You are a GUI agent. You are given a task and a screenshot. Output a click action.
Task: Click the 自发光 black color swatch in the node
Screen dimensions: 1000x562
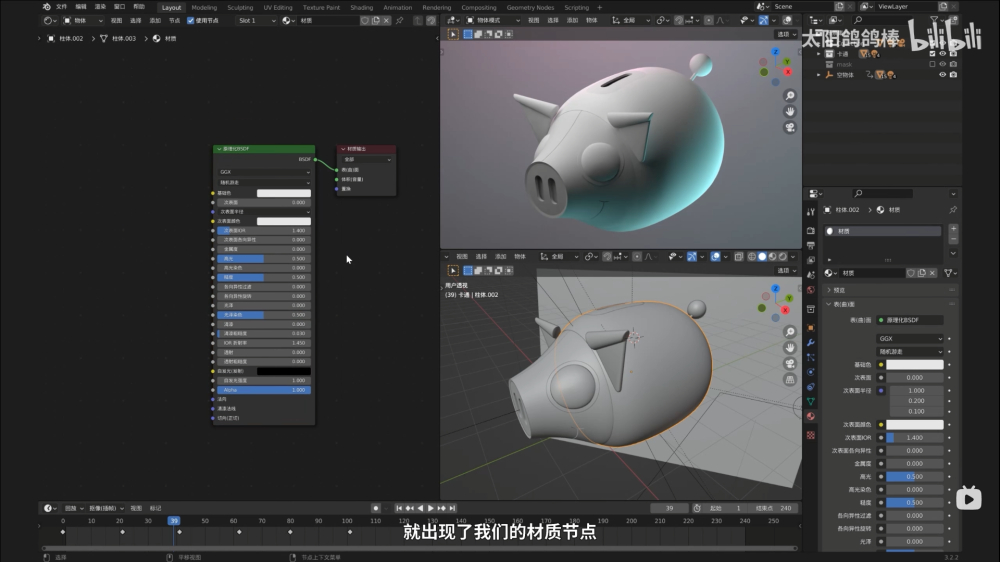tap(284, 371)
